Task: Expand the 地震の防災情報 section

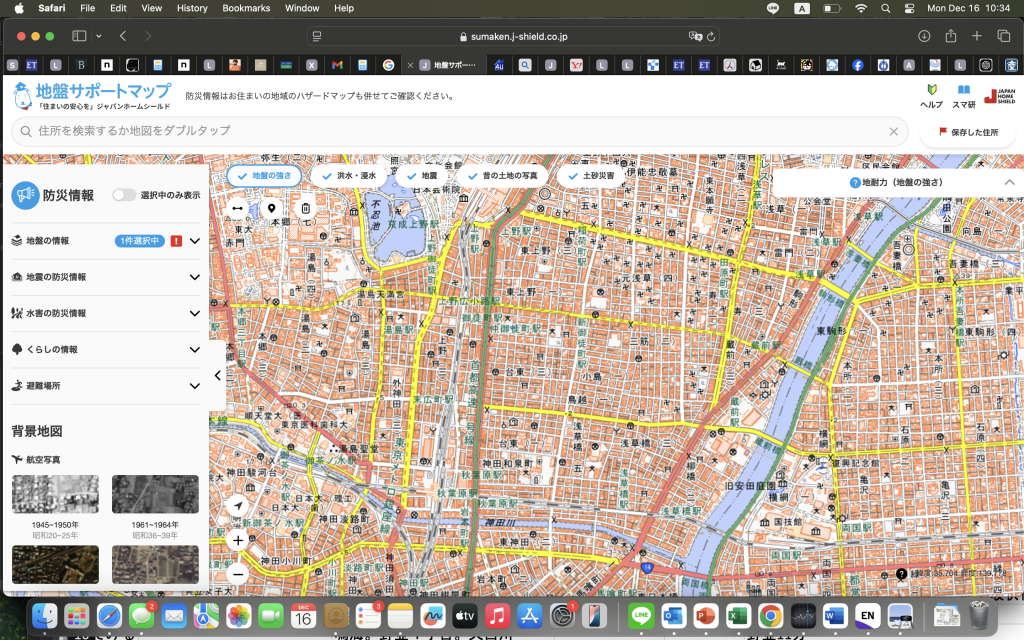Action: [195, 277]
